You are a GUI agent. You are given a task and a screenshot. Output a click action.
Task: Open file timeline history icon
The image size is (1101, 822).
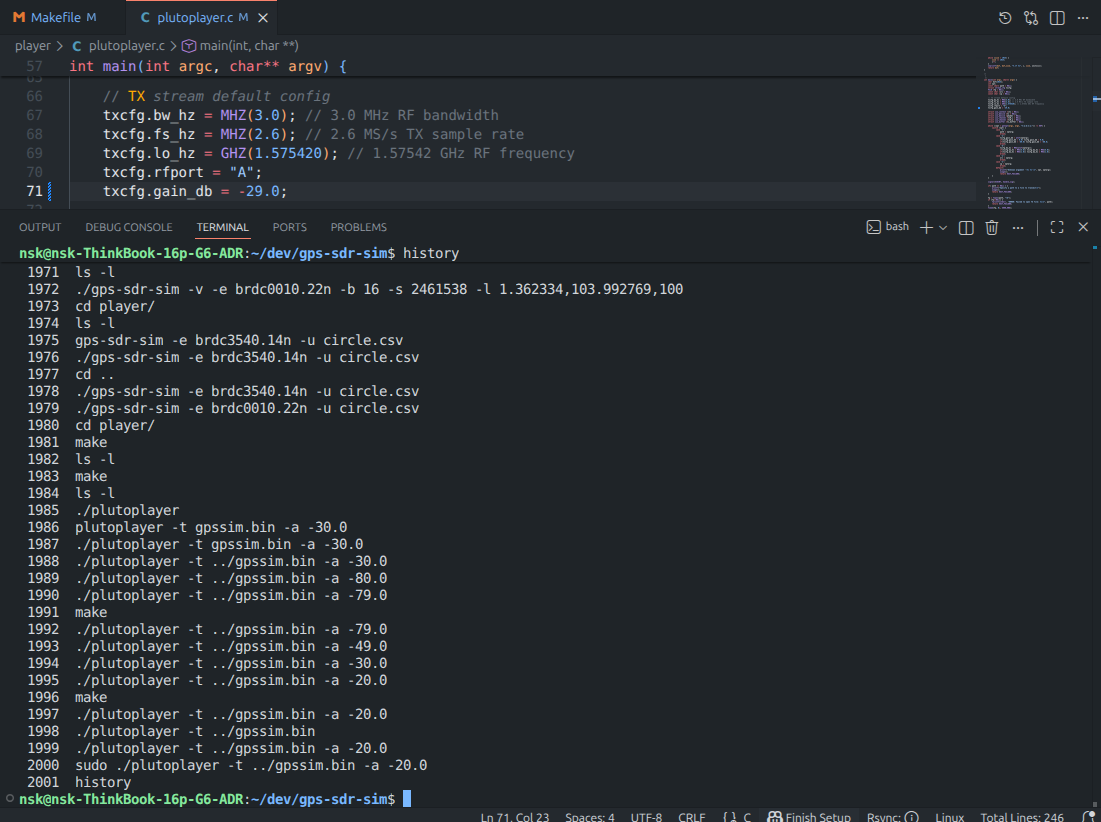point(1005,18)
